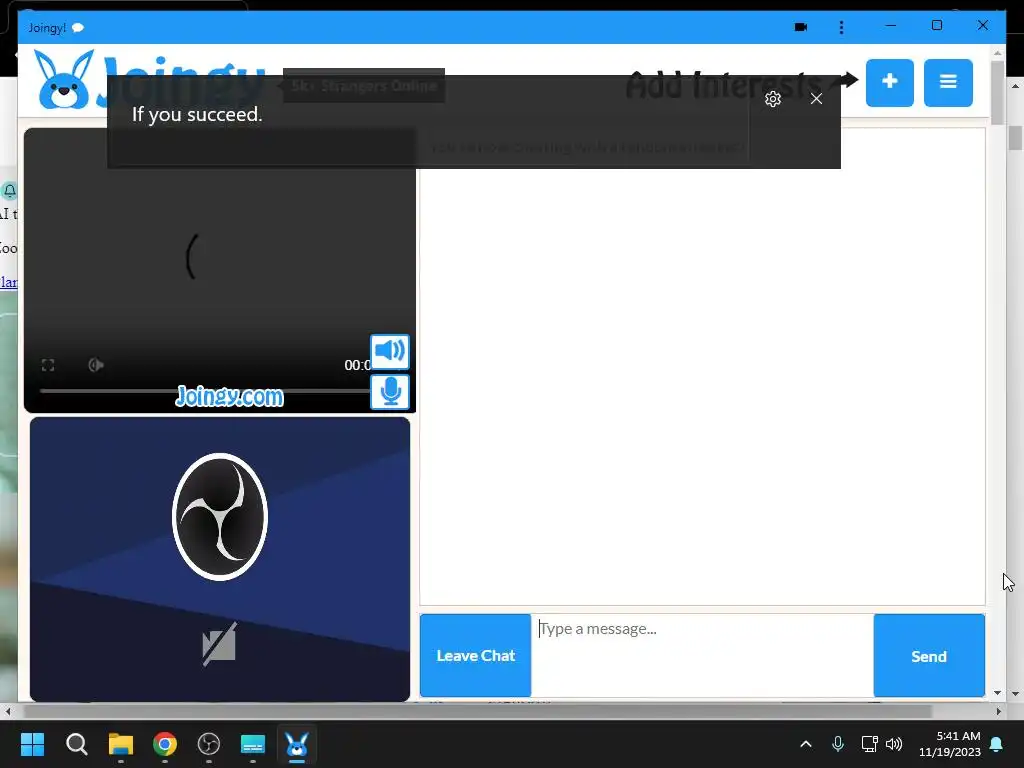
Task: Click Joingy app taskbar icon
Action: (296, 744)
